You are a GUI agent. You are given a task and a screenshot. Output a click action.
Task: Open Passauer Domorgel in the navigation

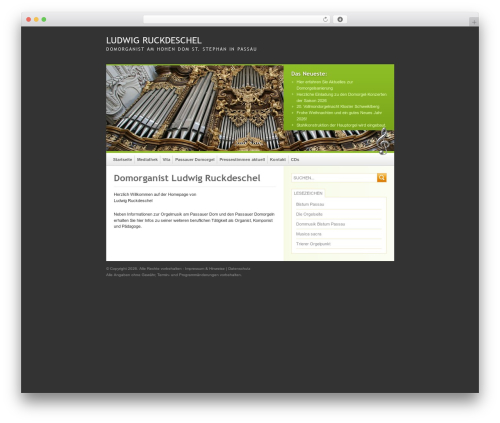point(195,160)
